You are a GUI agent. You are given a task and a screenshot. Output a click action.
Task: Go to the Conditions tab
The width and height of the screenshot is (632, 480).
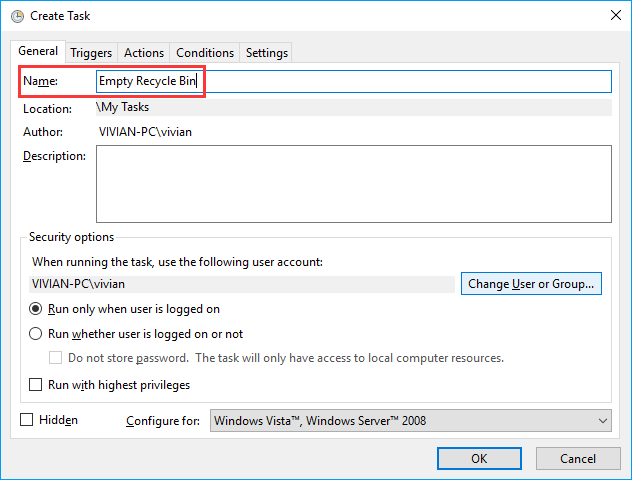pos(205,53)
